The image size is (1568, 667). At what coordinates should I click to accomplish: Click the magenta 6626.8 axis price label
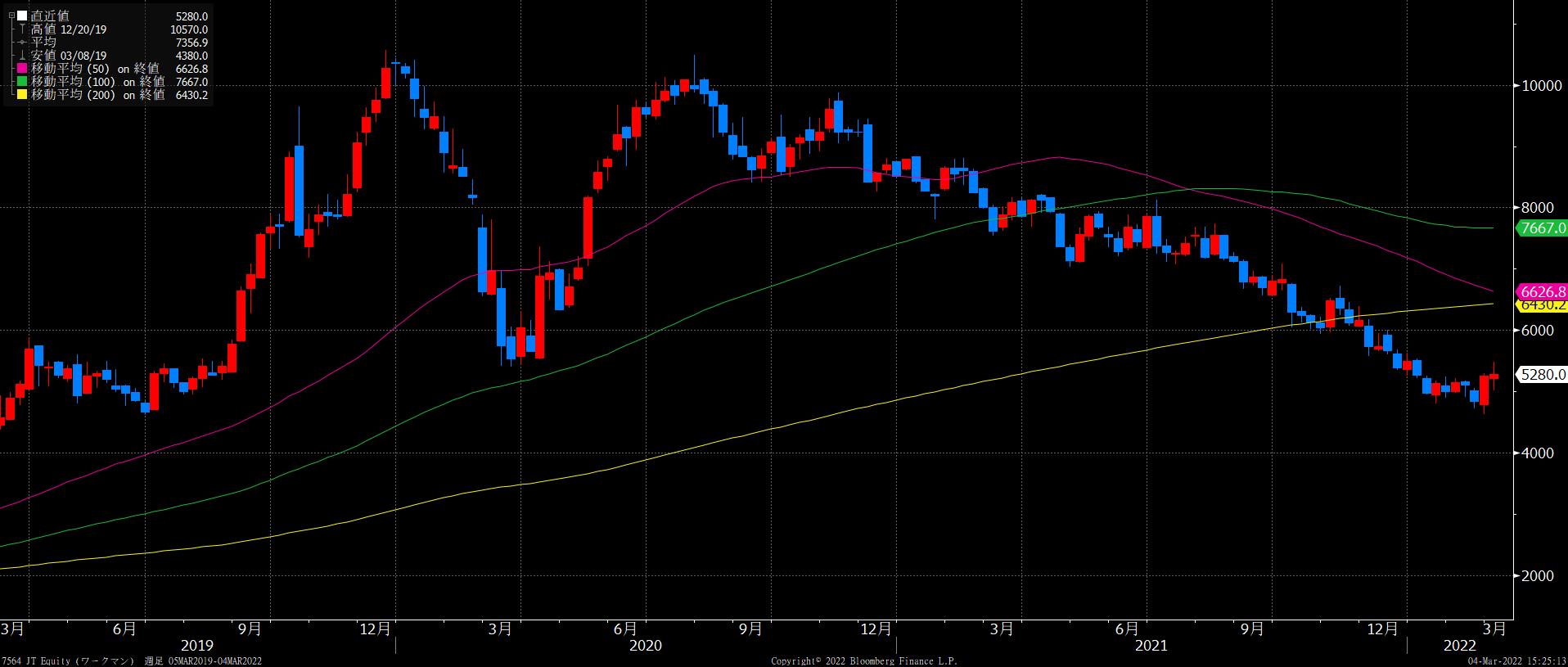(1542, 291)
